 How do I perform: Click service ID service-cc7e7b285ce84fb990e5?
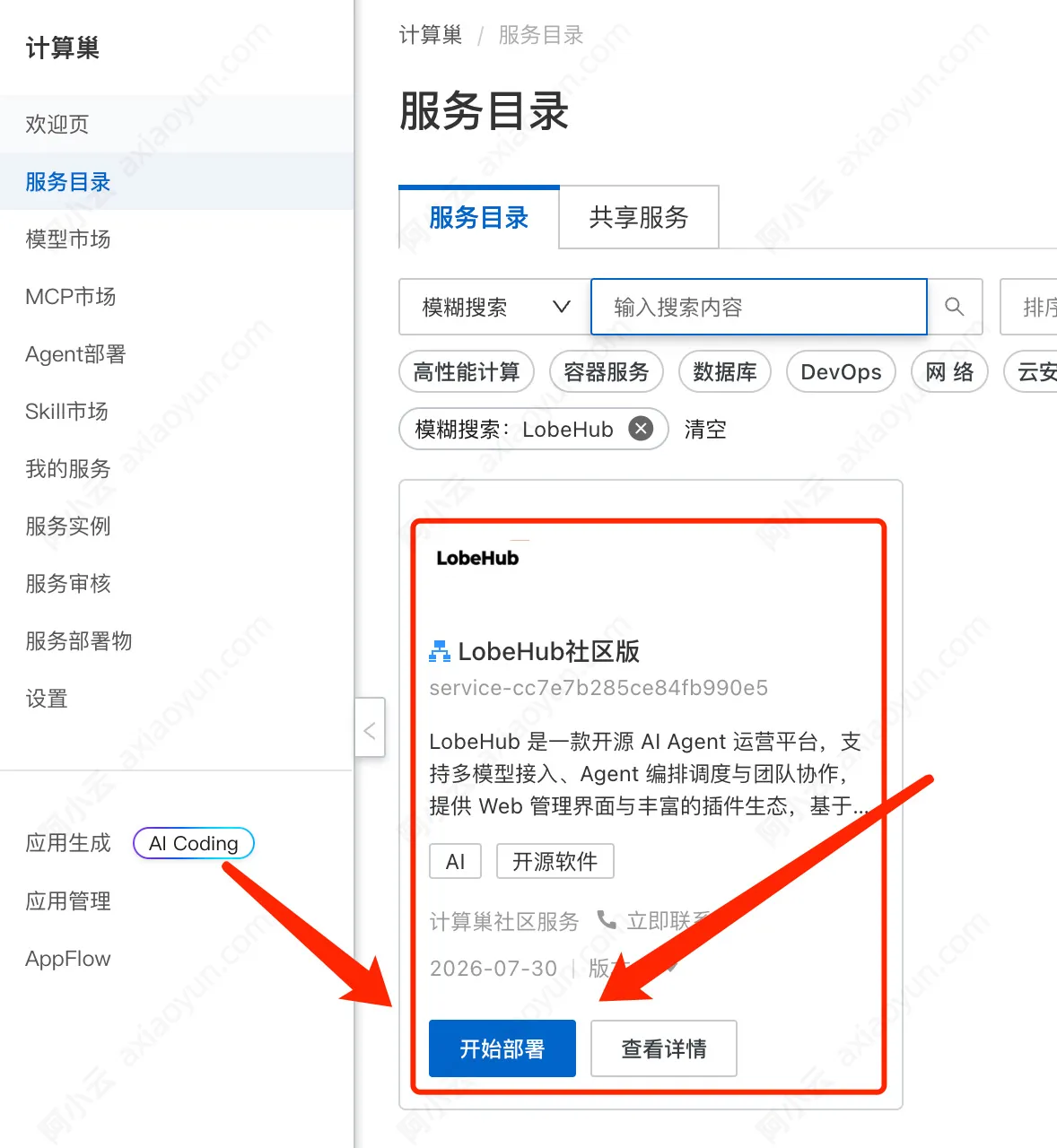(598, 688)
